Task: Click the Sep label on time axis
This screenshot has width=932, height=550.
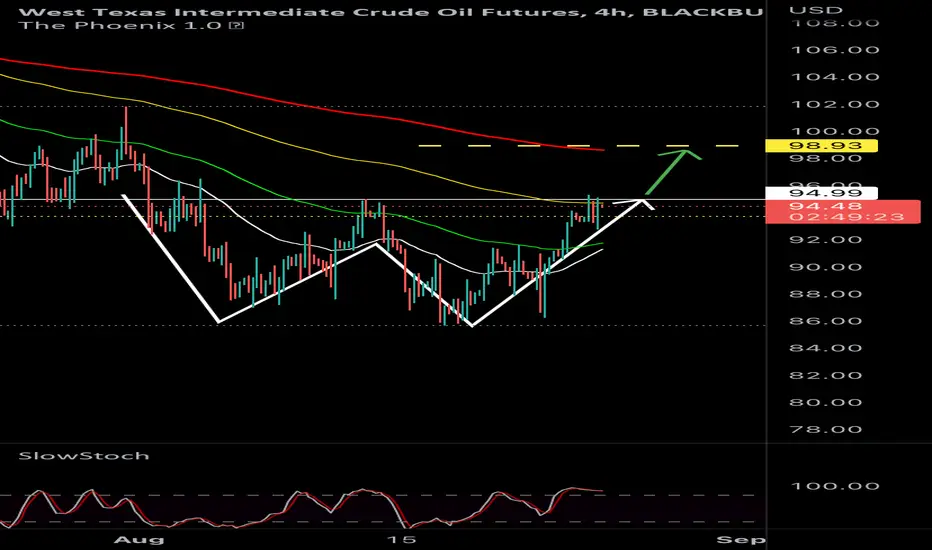Action: coord(741,540)
